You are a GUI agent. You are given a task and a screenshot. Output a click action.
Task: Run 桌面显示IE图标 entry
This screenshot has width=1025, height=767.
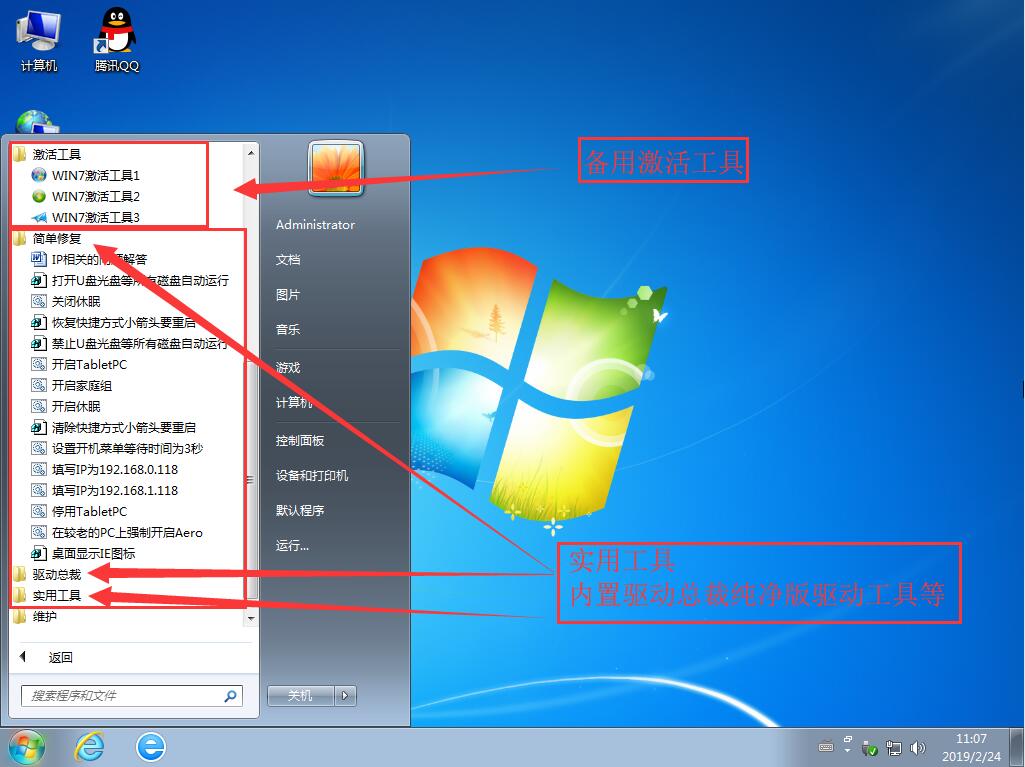click(84, 553)
